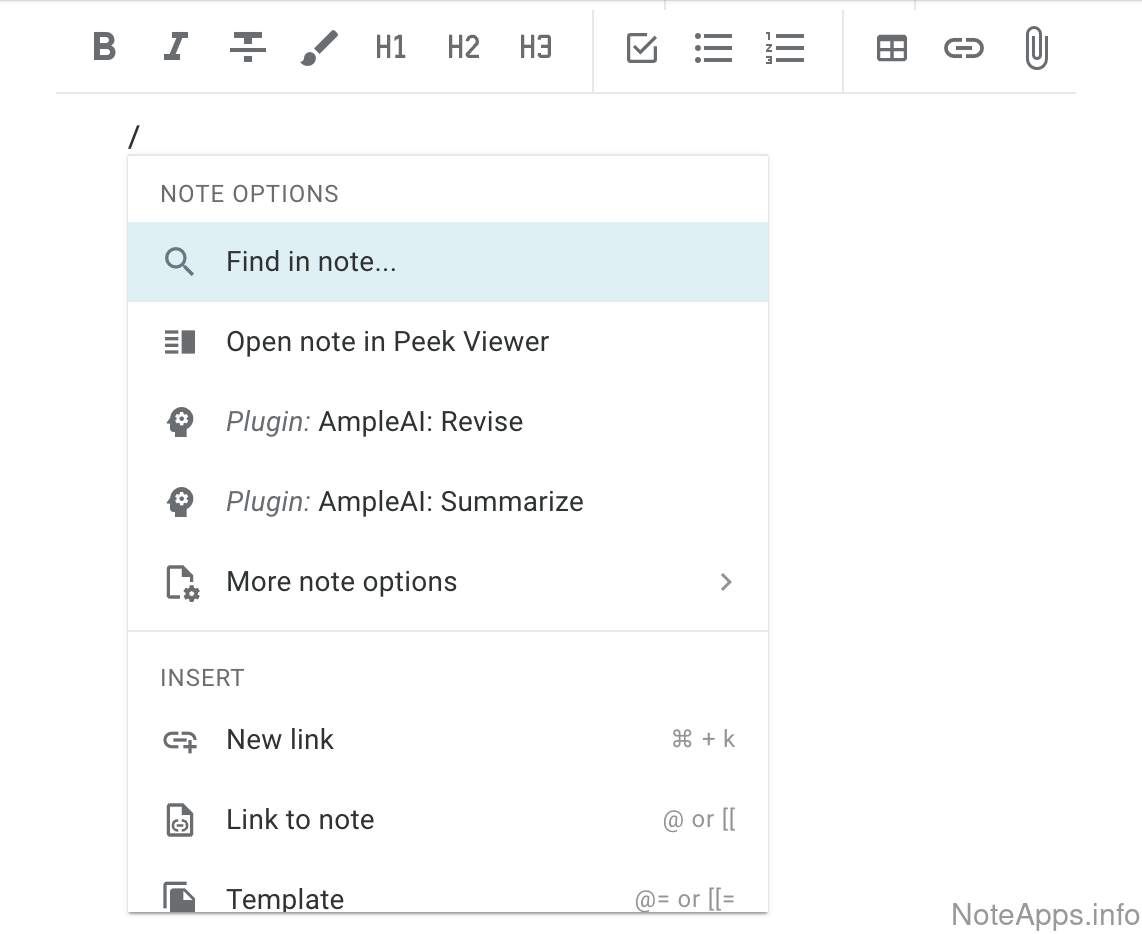Click the link icon in toolbar
This screenshot has height=934, width=1142.
(963, 48)
